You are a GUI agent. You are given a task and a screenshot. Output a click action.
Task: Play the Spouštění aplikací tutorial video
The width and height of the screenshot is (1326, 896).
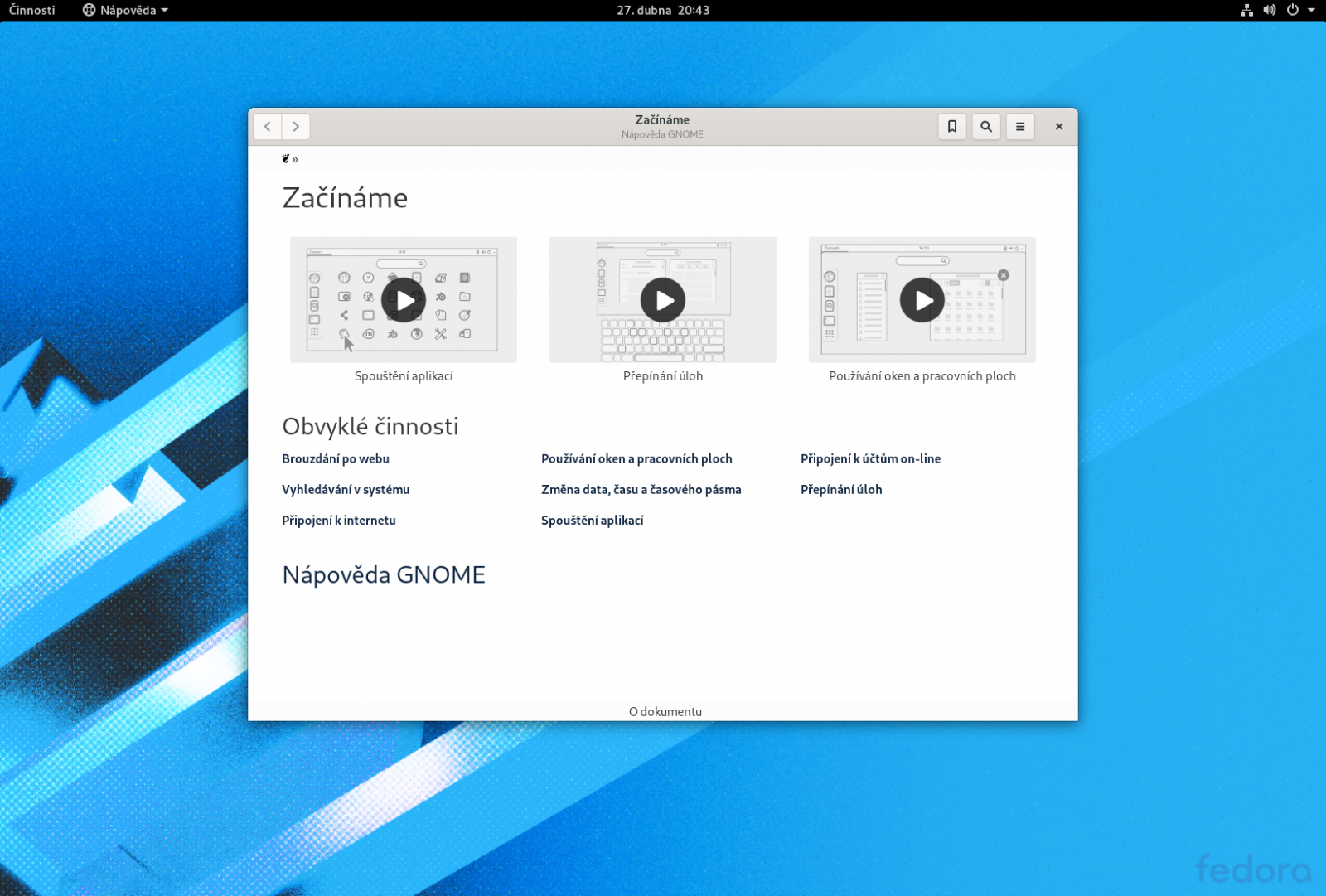[403, 299]
